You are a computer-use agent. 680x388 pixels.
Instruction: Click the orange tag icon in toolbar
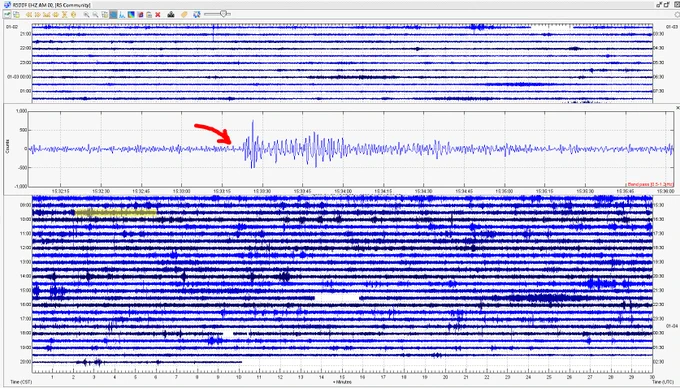[184, 14]
